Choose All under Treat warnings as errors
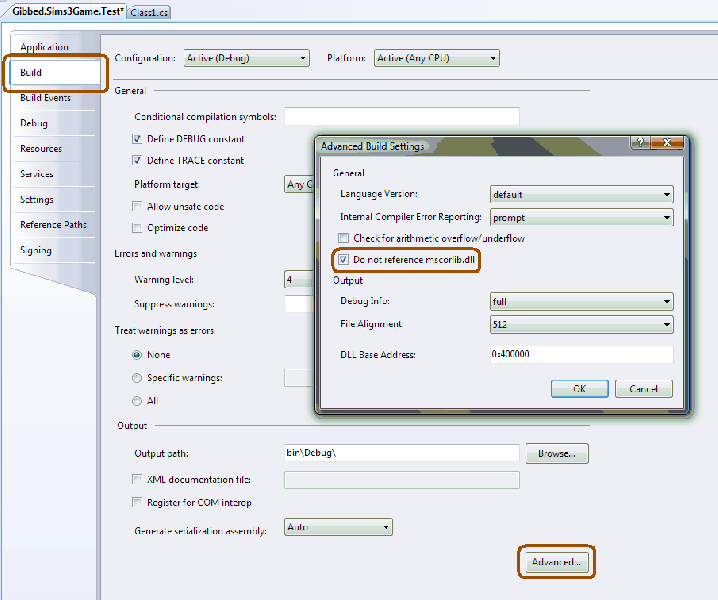This screenshot has height=600, width=718. click(138, 401)
